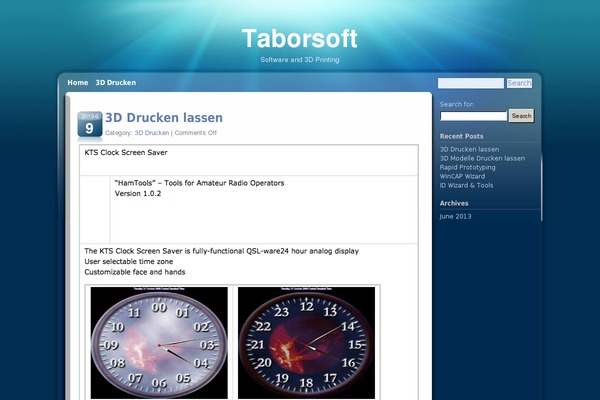Click the dark 24-hour clock image
This screenshot has width=600, height=400.
coord(307,343)
